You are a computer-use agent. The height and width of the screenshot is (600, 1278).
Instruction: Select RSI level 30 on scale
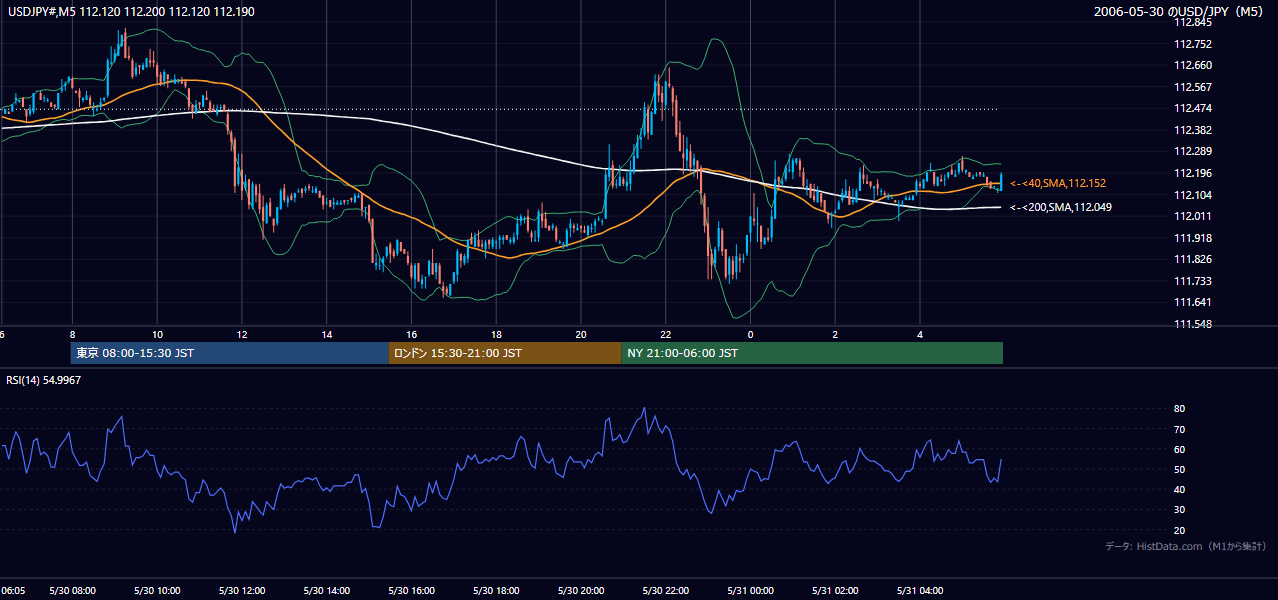click(1180, 510)
